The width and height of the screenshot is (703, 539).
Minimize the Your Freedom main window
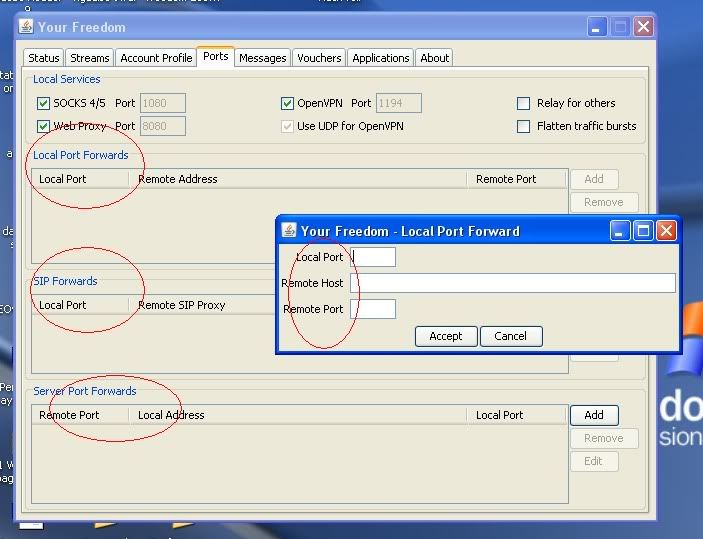click(597, 27)
